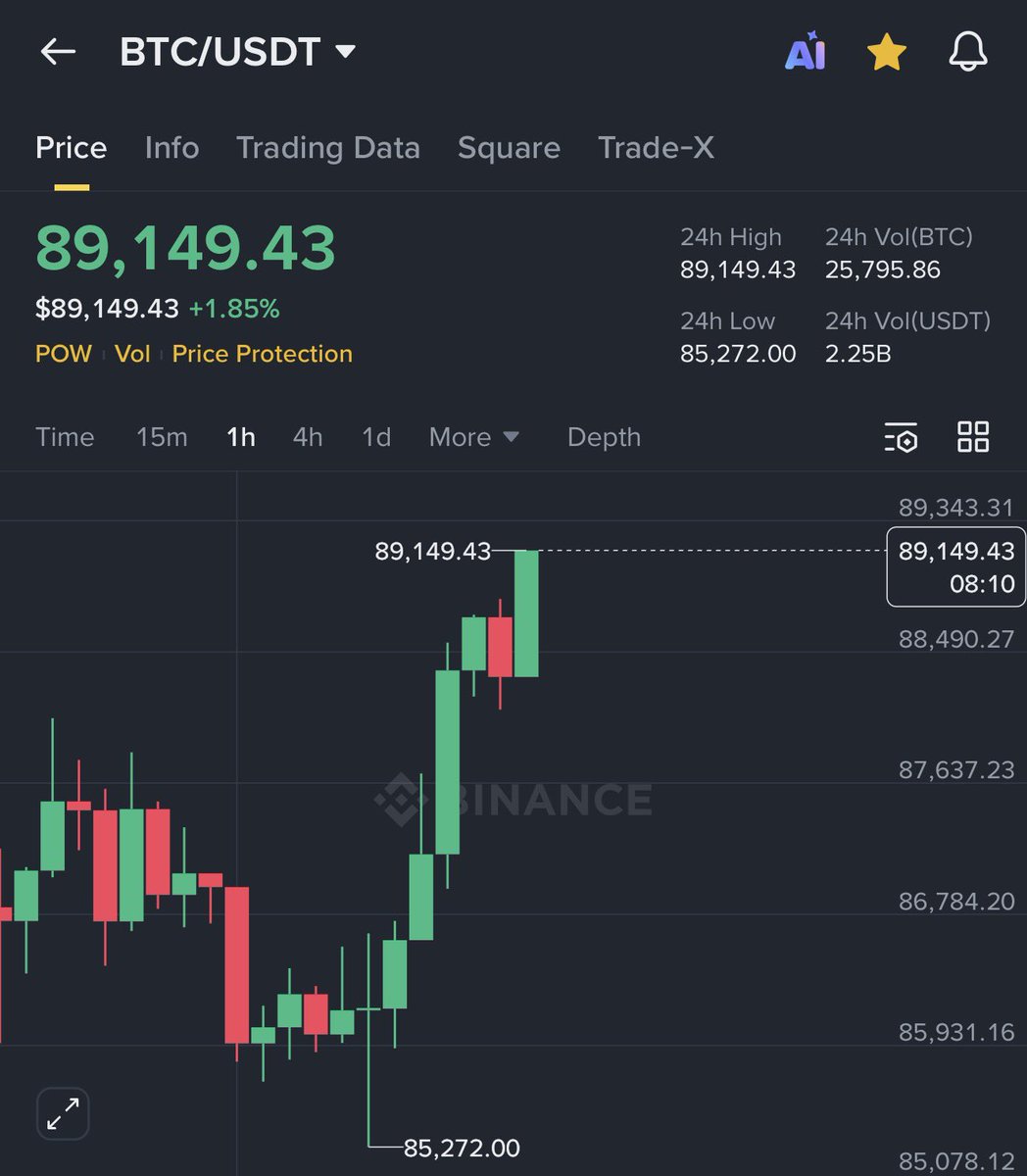This screenshot has width=1027, height=1176.
Task: Click the 24h Low value 85,272.00
Action: [x=738, y=354]
